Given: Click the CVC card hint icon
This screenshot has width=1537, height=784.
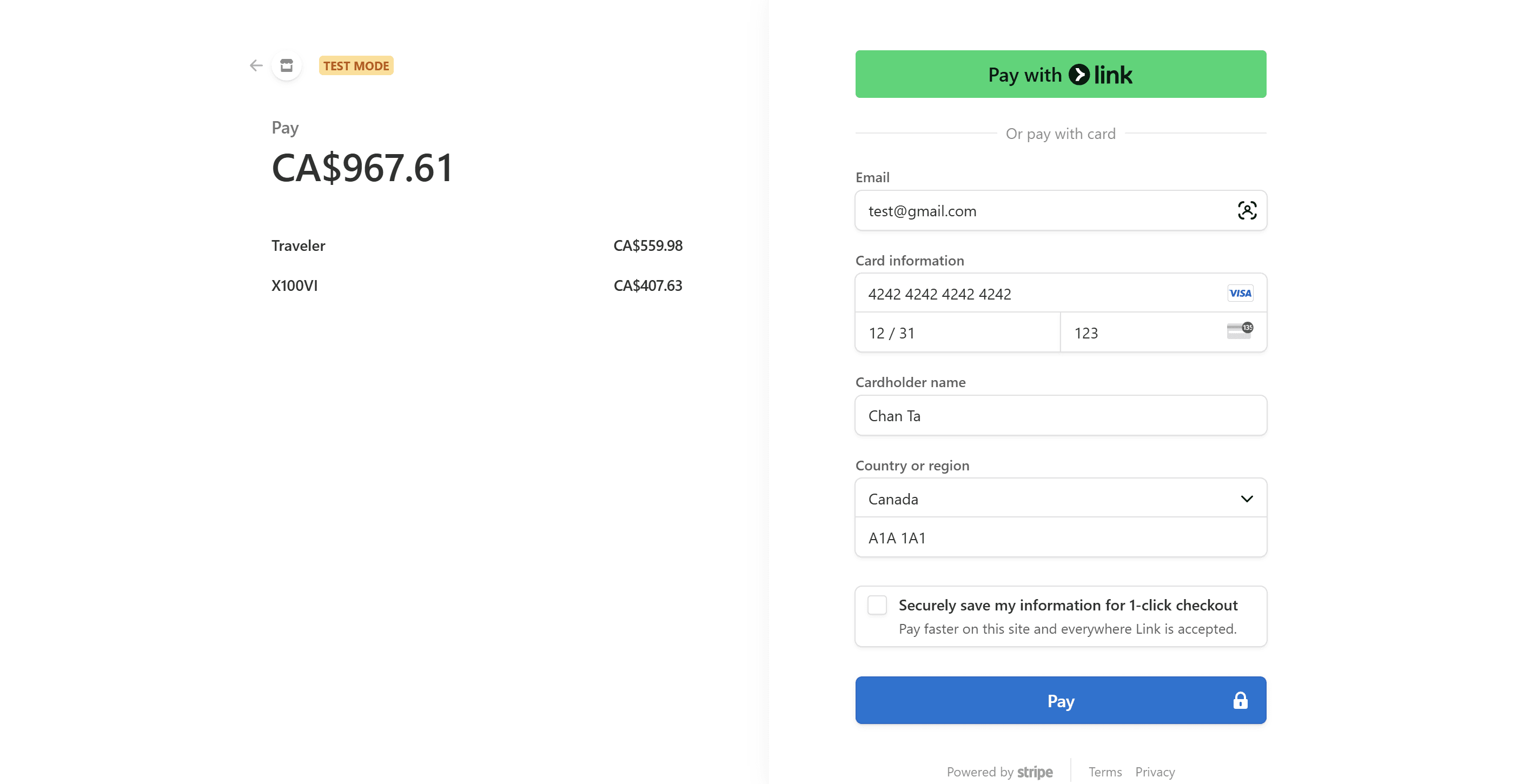Looking at the screenshot, I should pyautogui.click(x=1239, y=330).
